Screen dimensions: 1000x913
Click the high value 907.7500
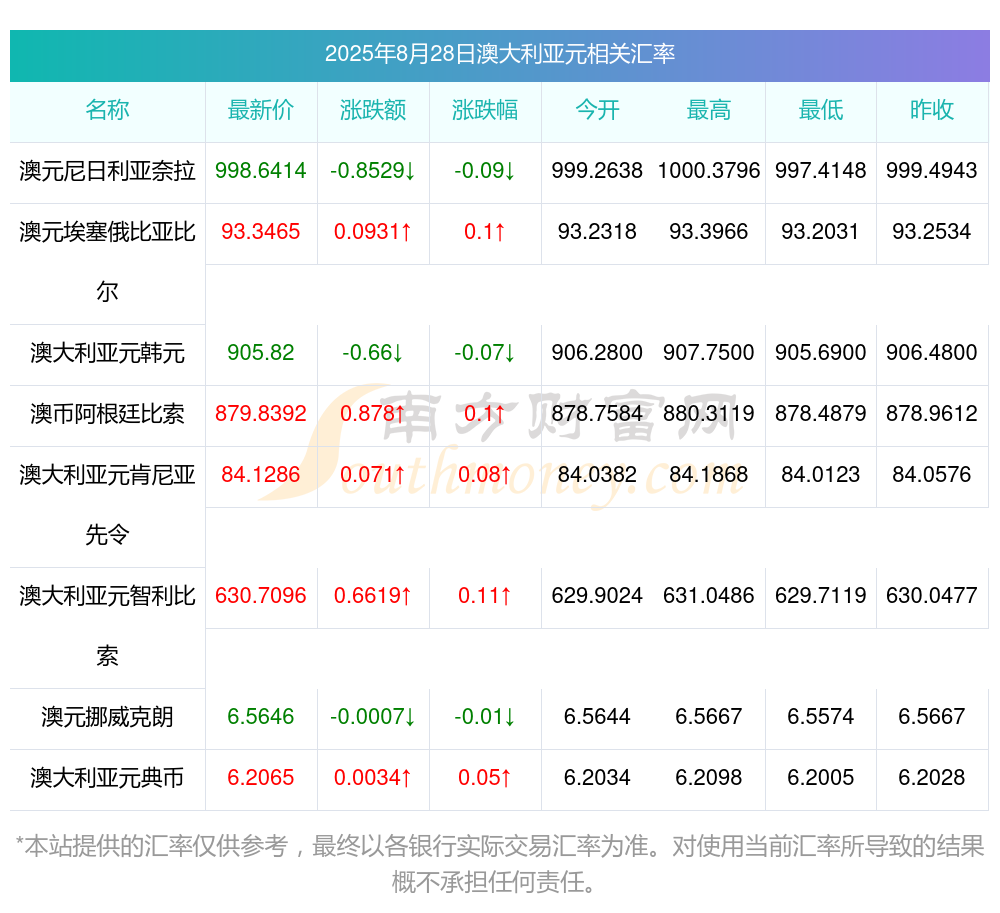pos(709,353)
